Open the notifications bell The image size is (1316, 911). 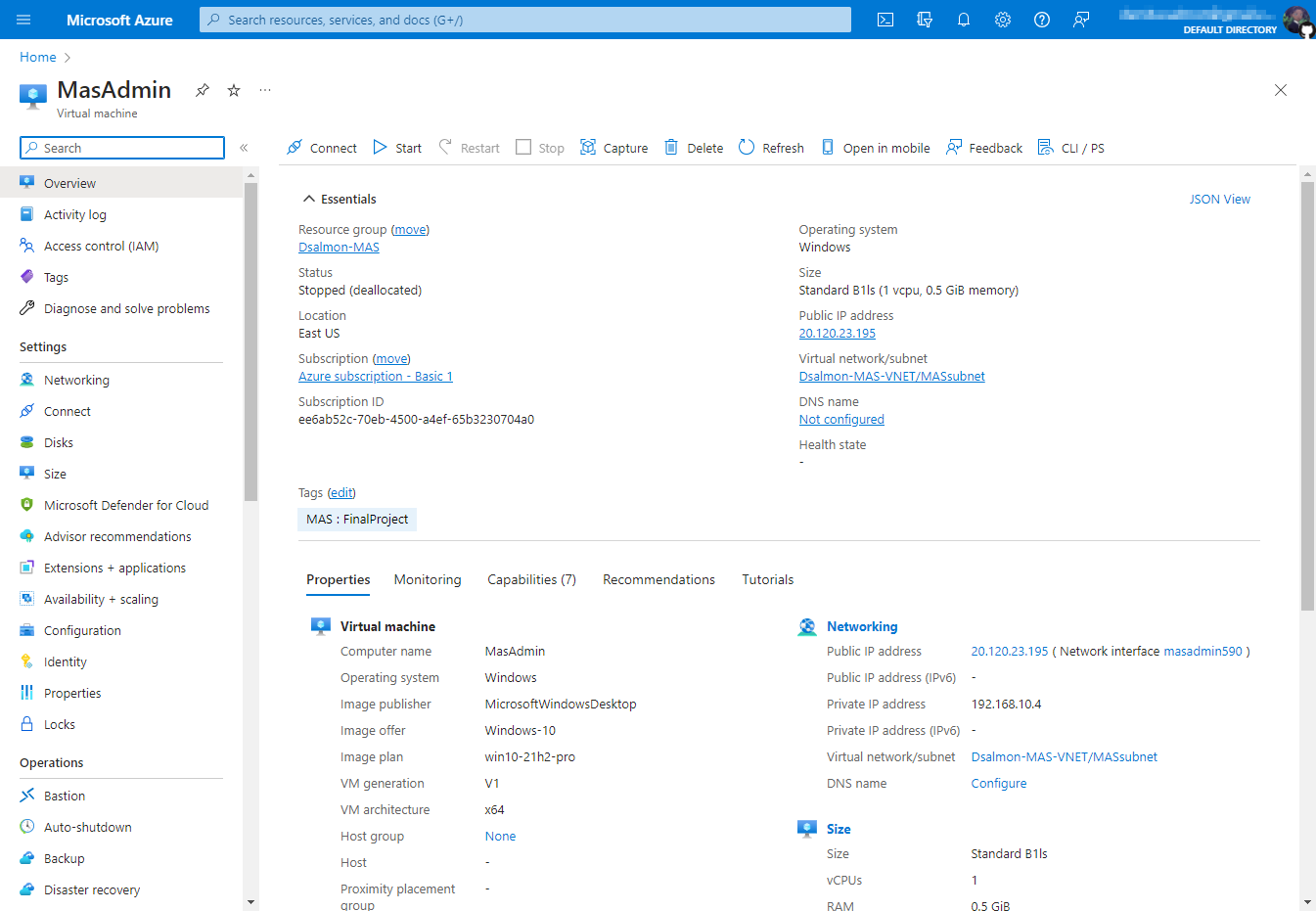(x=964, y=20)
